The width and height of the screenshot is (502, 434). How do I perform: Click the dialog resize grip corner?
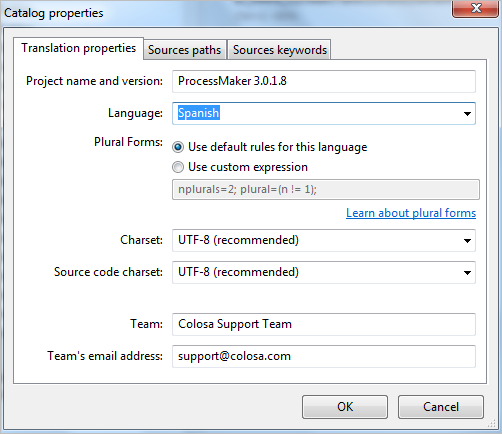click(492, 423)
